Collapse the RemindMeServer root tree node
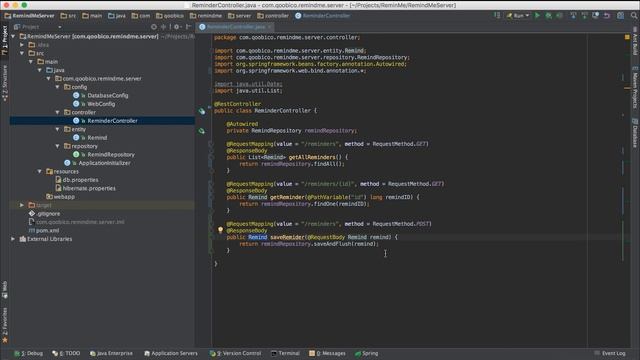Image resolution: width=640 pixels, height=360 pixels. coord(13,36)
